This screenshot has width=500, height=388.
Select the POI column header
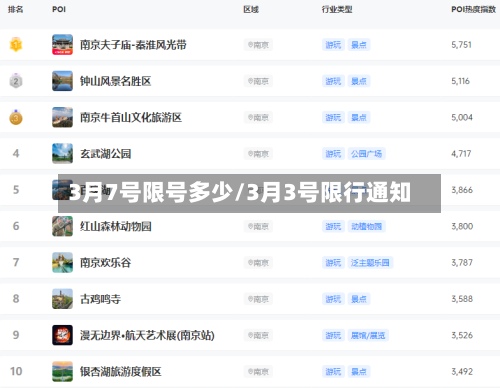(59, 9)
